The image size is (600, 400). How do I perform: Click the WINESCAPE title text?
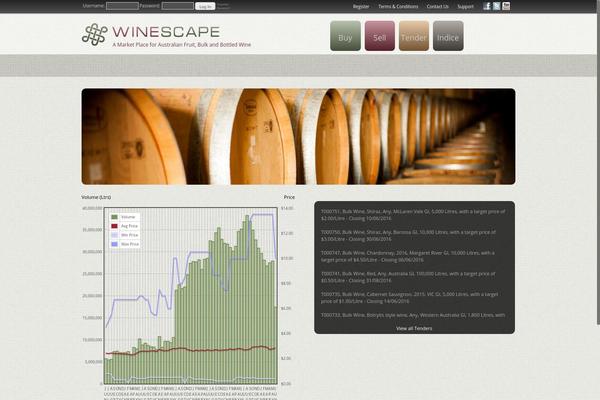point(166,32)
